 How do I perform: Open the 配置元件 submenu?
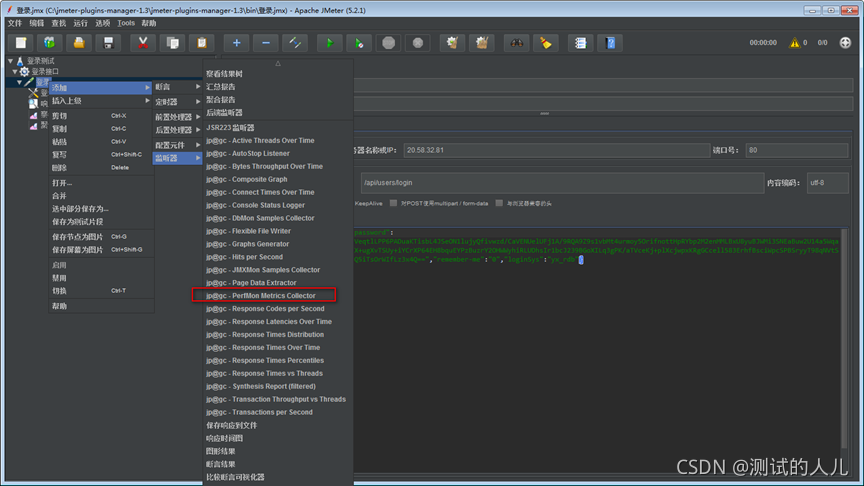[x=177, y=145]
